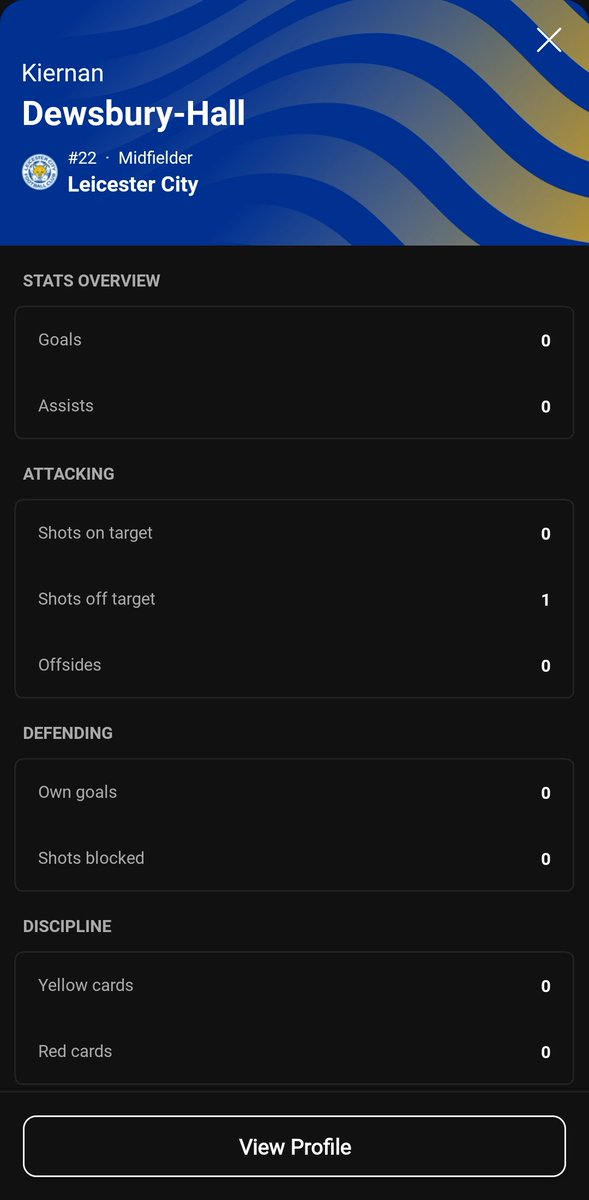
Task: Select the Red cards row
Action: click(x=294, y=1051)
